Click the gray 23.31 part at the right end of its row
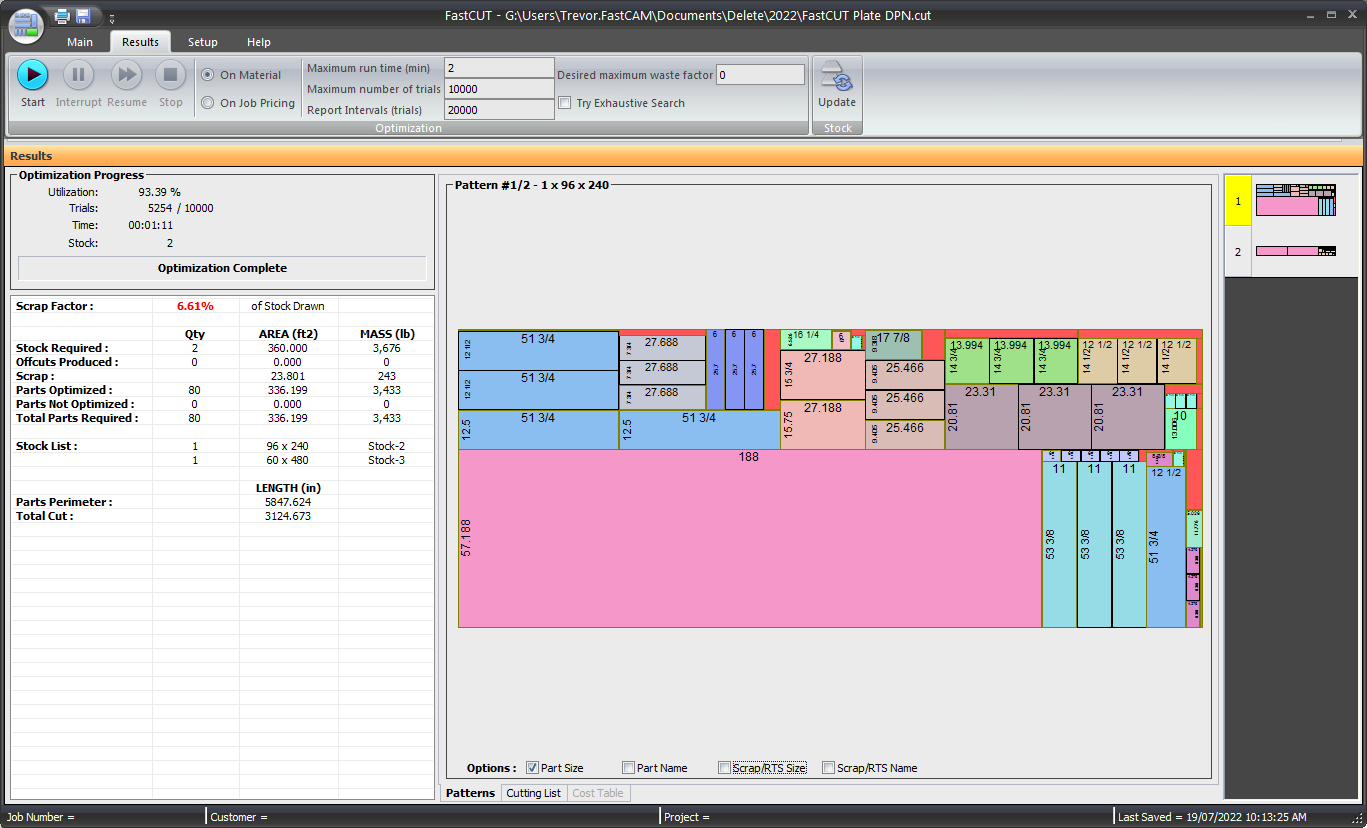The image size is (1367, 828). coord(1127,417)
